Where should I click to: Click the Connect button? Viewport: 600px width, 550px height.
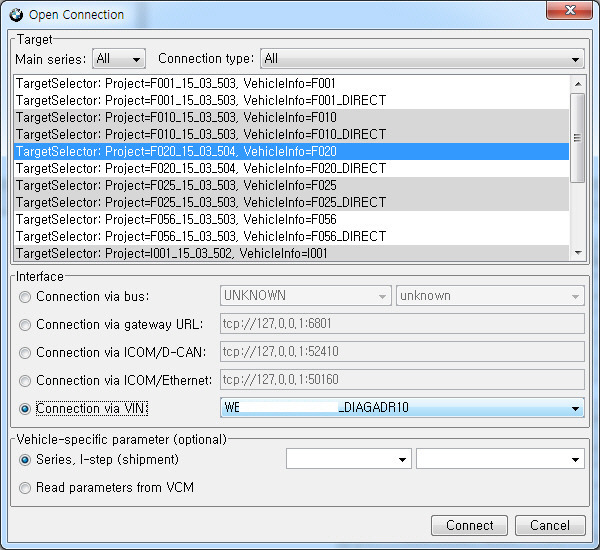click(x=470, y=526)
